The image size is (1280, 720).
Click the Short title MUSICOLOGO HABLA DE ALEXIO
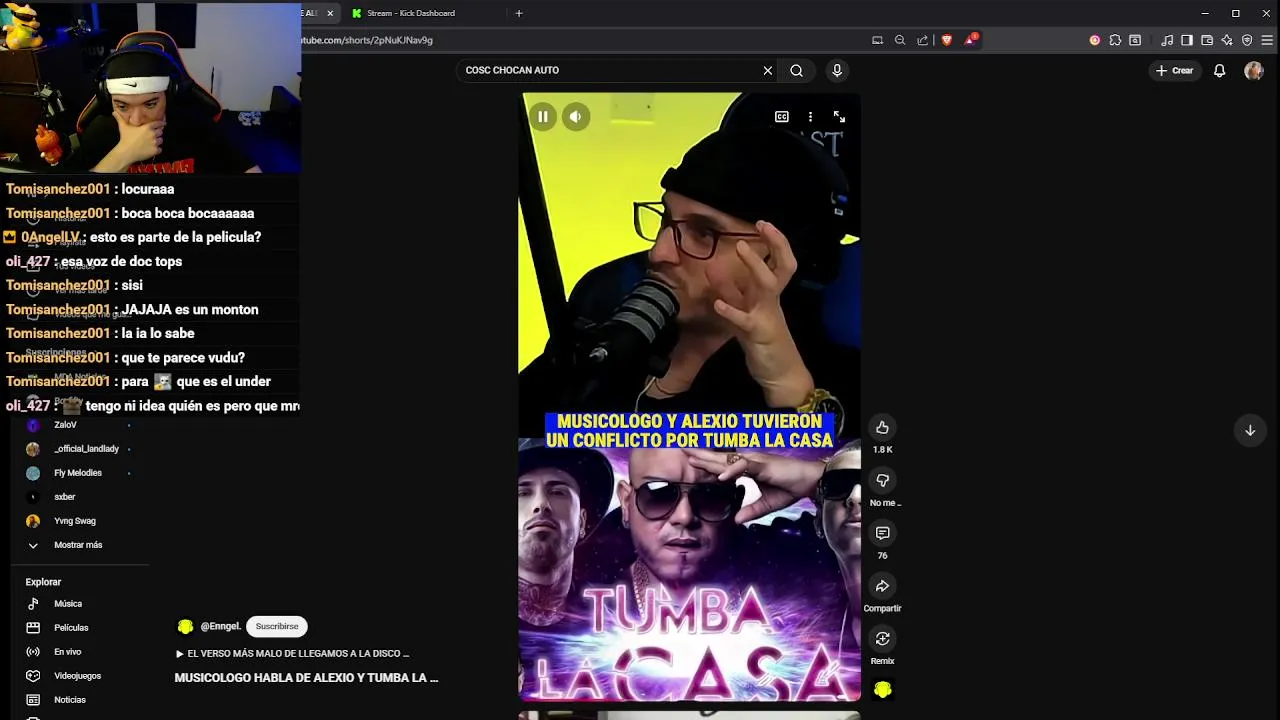(x=306, y=677)
